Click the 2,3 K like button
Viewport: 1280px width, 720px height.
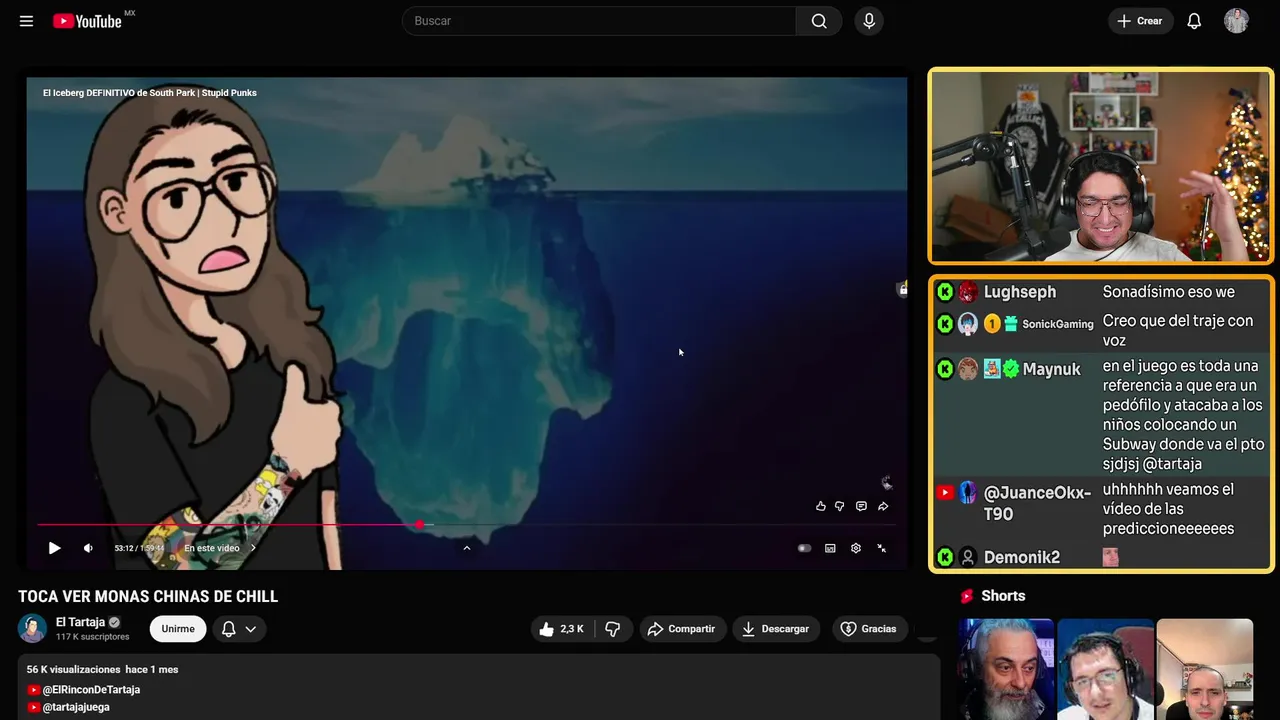point(561,629)
